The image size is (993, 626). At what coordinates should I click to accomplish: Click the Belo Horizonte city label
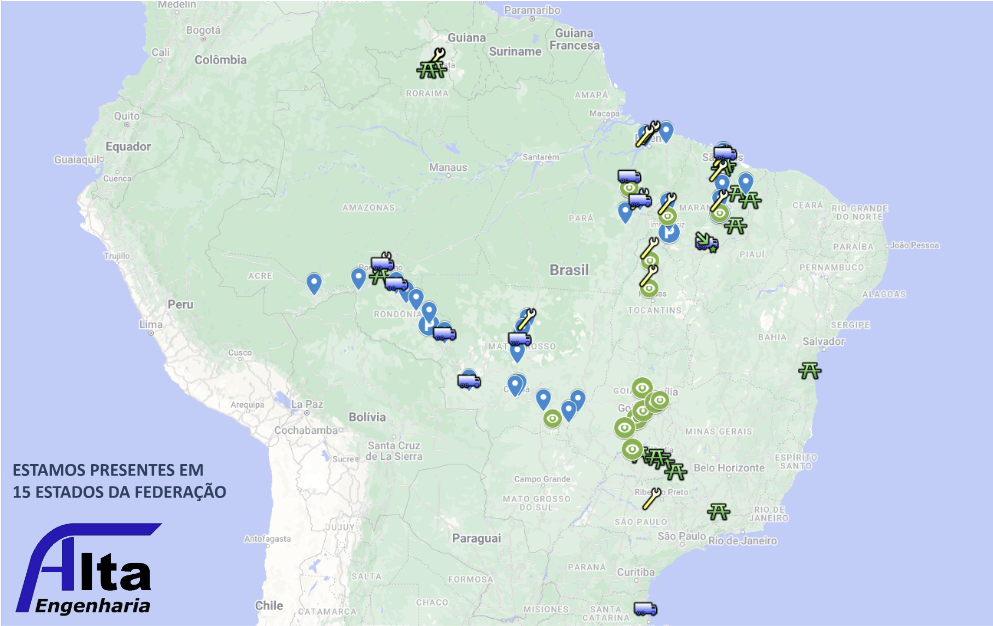(729, 468)
